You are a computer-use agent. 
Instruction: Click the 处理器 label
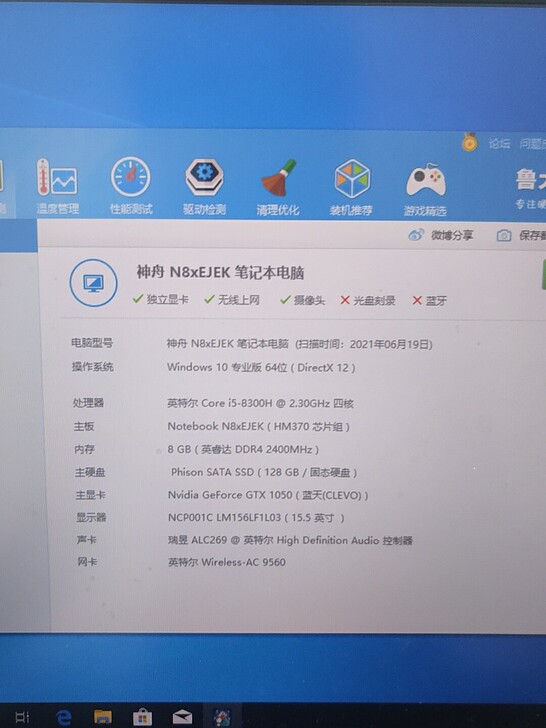88,403
